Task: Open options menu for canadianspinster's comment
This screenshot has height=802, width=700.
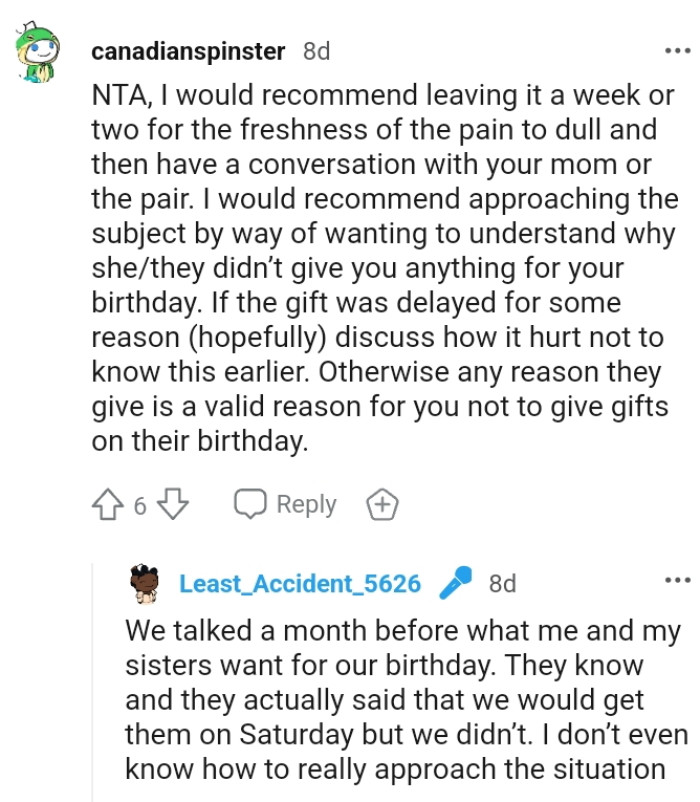Action: pos(677,50)
